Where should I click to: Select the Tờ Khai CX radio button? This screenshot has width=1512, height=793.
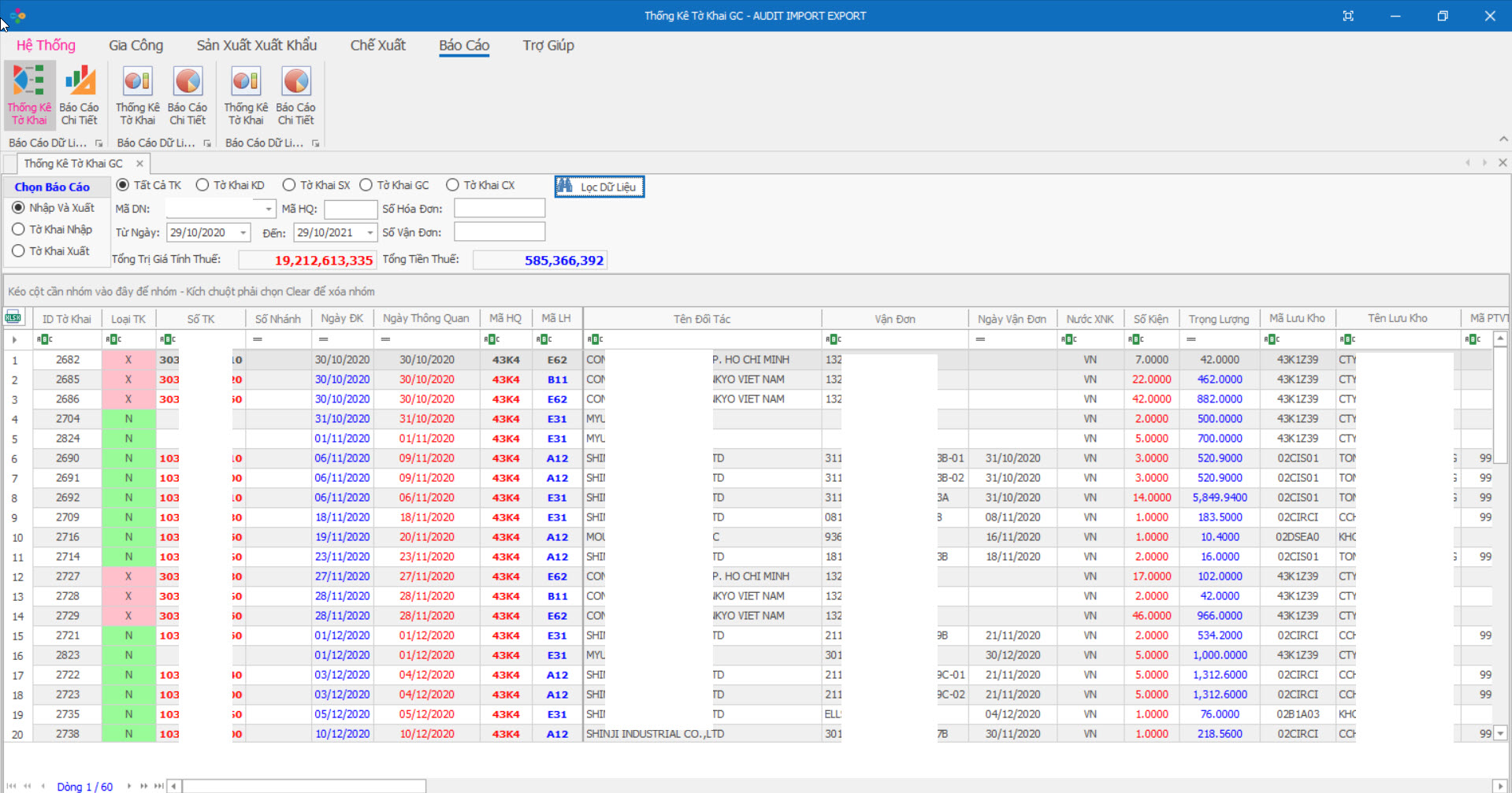[x=452, y=185]
